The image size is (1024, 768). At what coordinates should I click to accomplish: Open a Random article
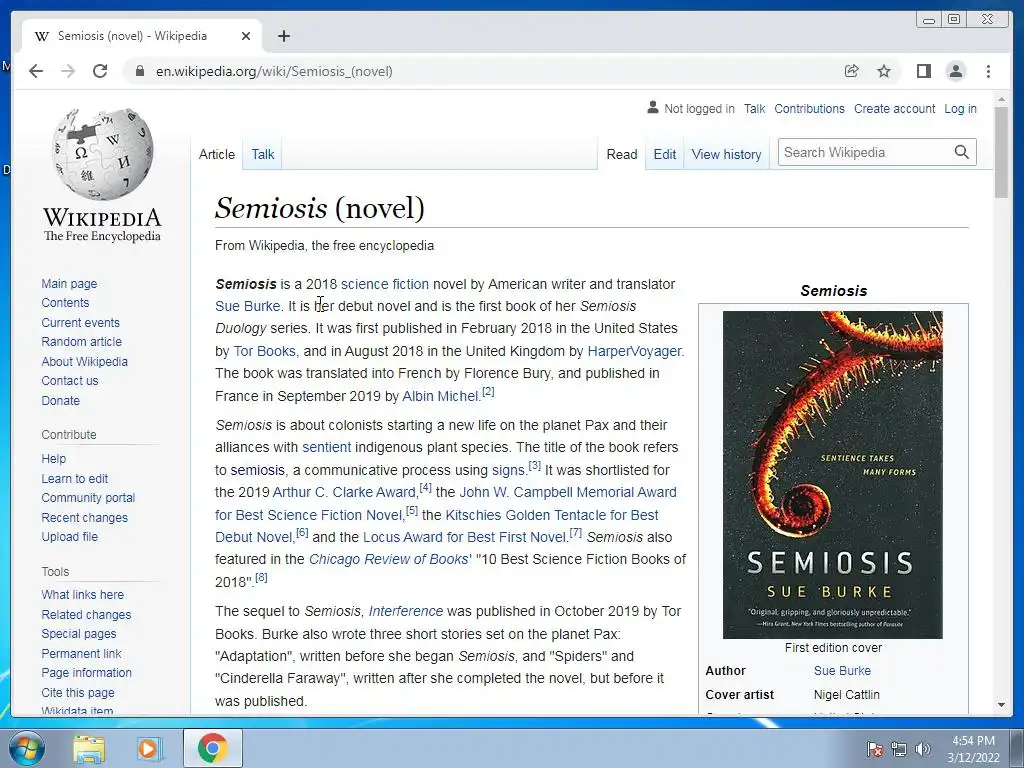(82, 342)
